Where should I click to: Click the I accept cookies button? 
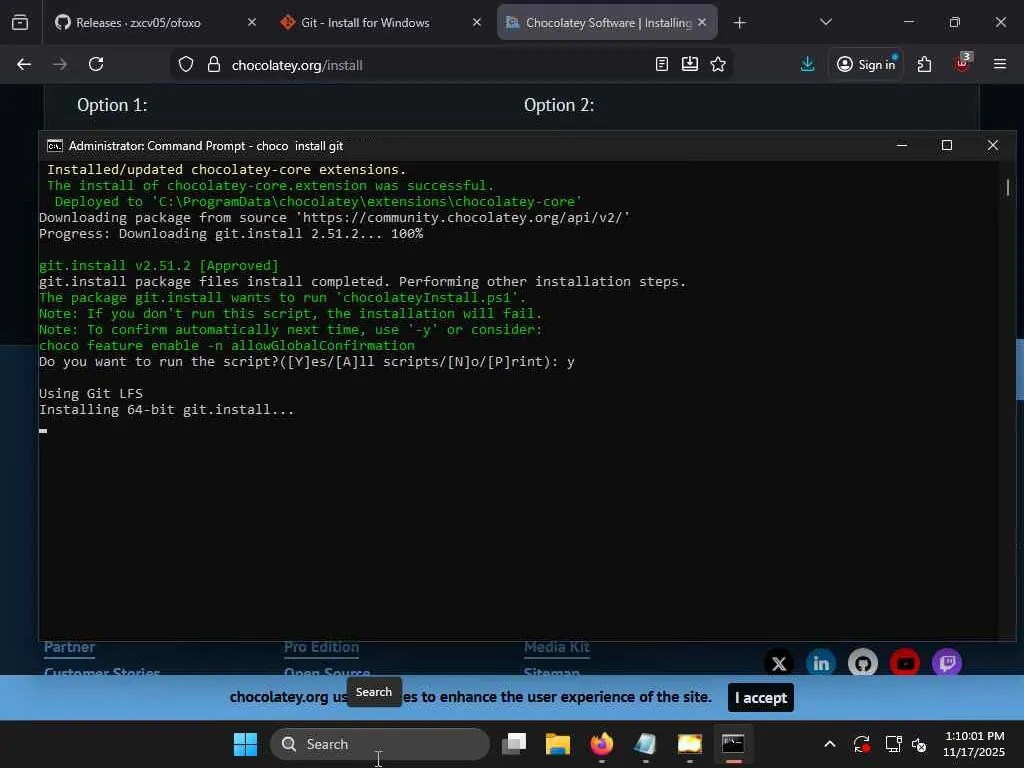(761, 697)
